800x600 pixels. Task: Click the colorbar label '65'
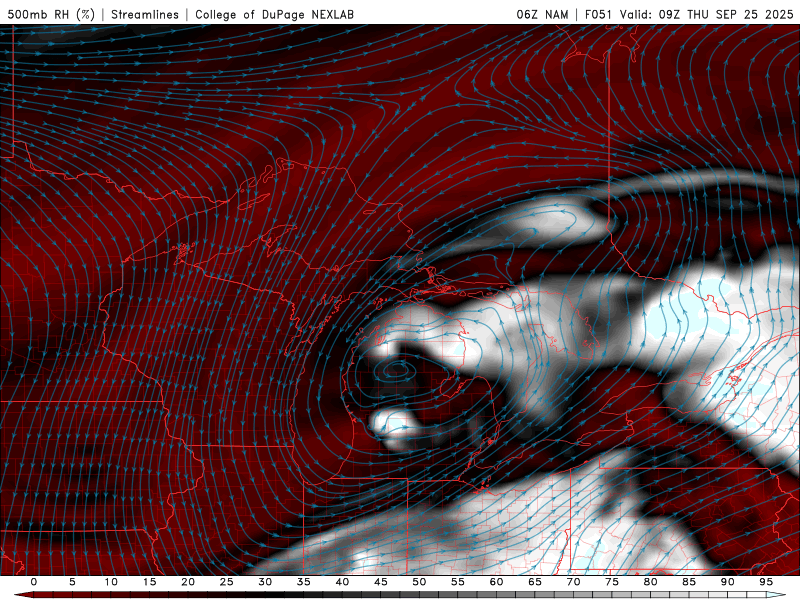coord(535,582)
